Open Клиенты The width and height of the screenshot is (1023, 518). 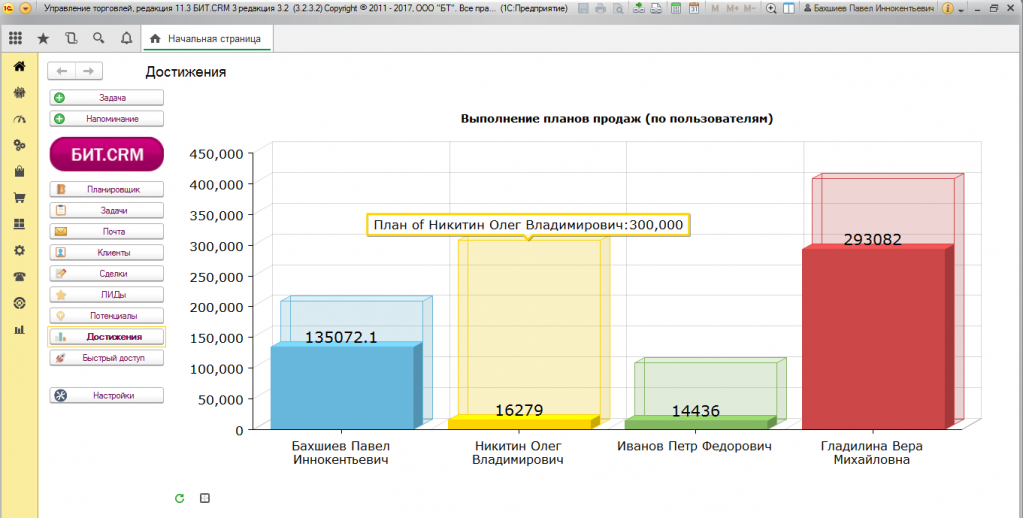[106, 252]
